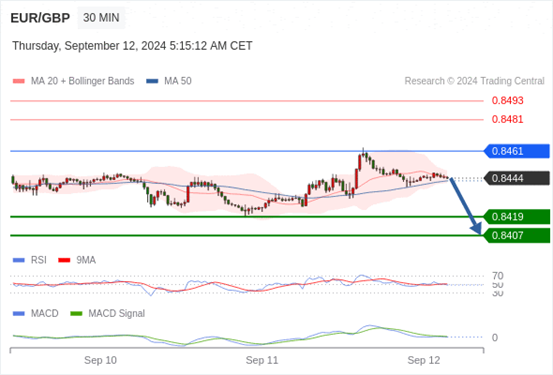Click the MACD legend label
The height and width of the screenshot is (375, 553).
coord(44,313)
